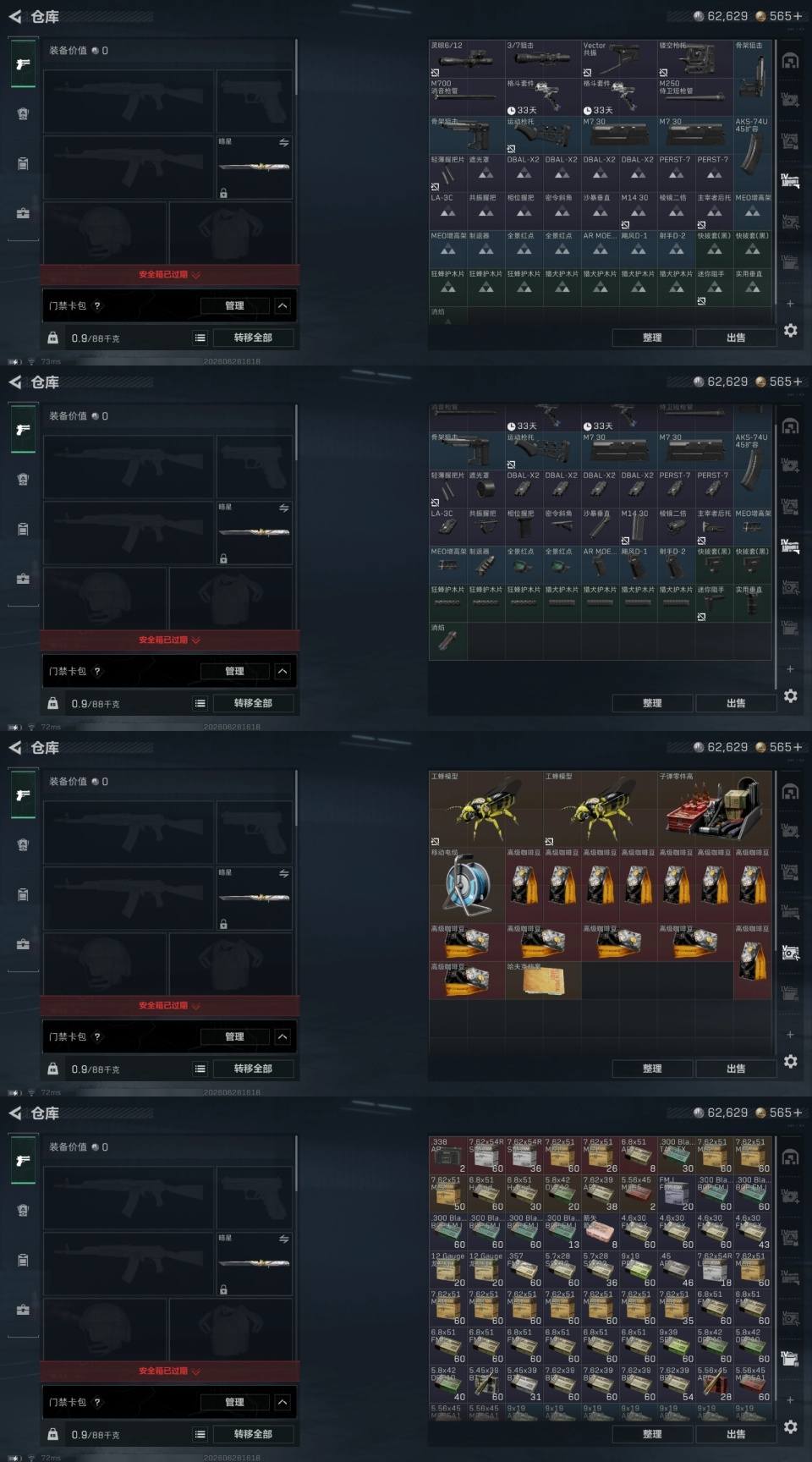
Task: Open the 门禁卡包 help question mark in scope-list screenshot
Action: tap(97, 305)
